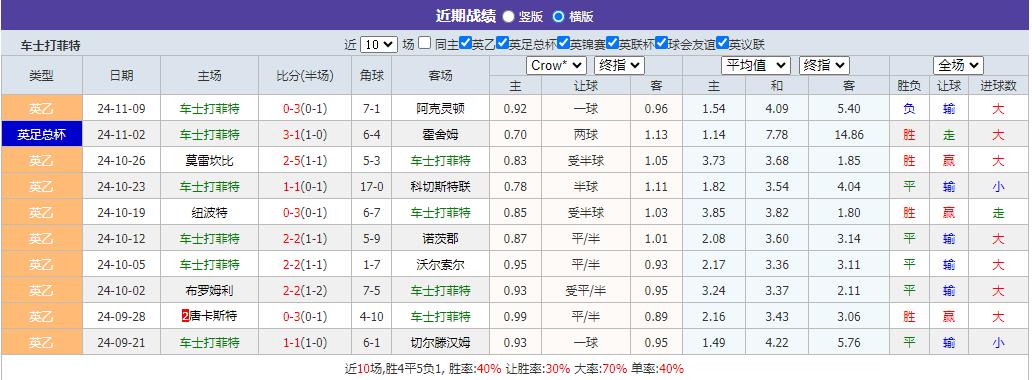
Task: Click home team 车士打菲特 on 24-11-09
Action: pos(209,109)
